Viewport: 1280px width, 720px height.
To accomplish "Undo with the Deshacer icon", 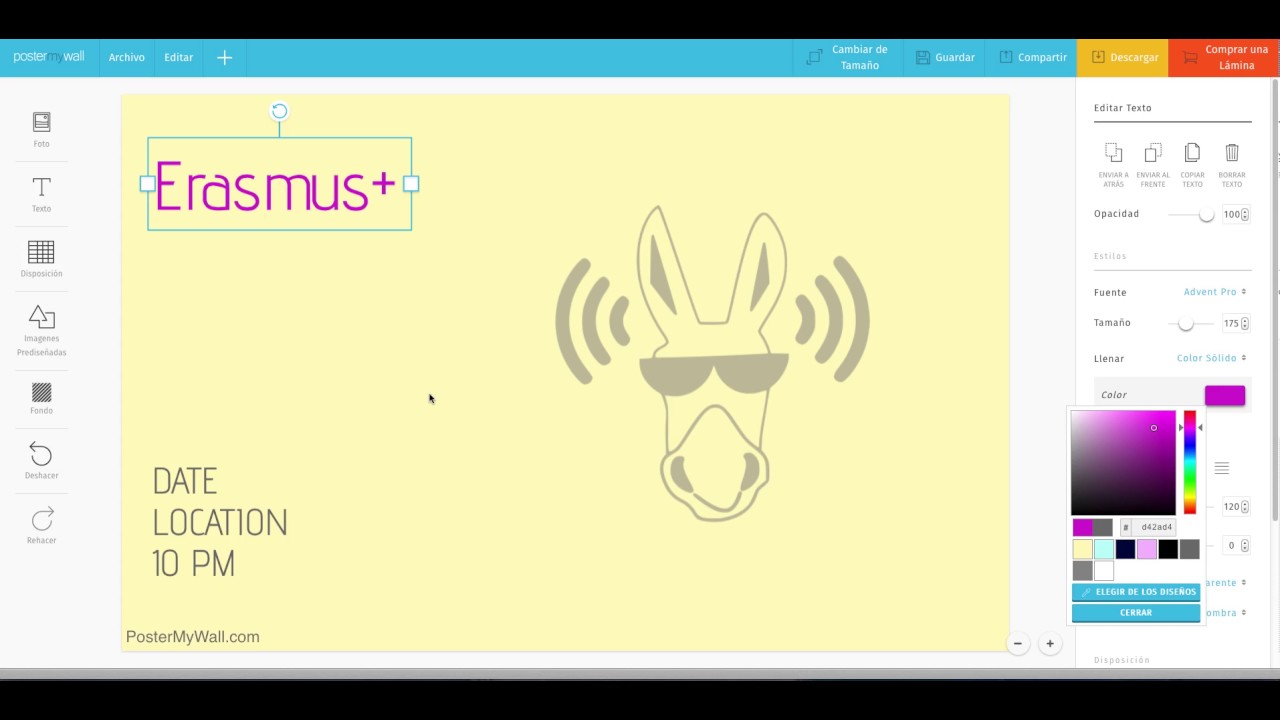I will [41, 460].
